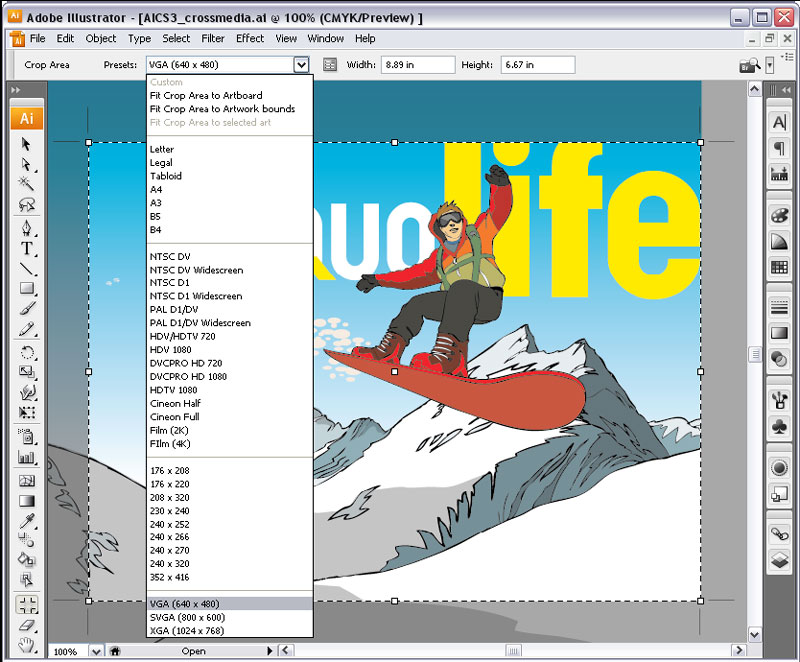
Task: Open the Presets dropdown arrow
Action: coord(301,65)
